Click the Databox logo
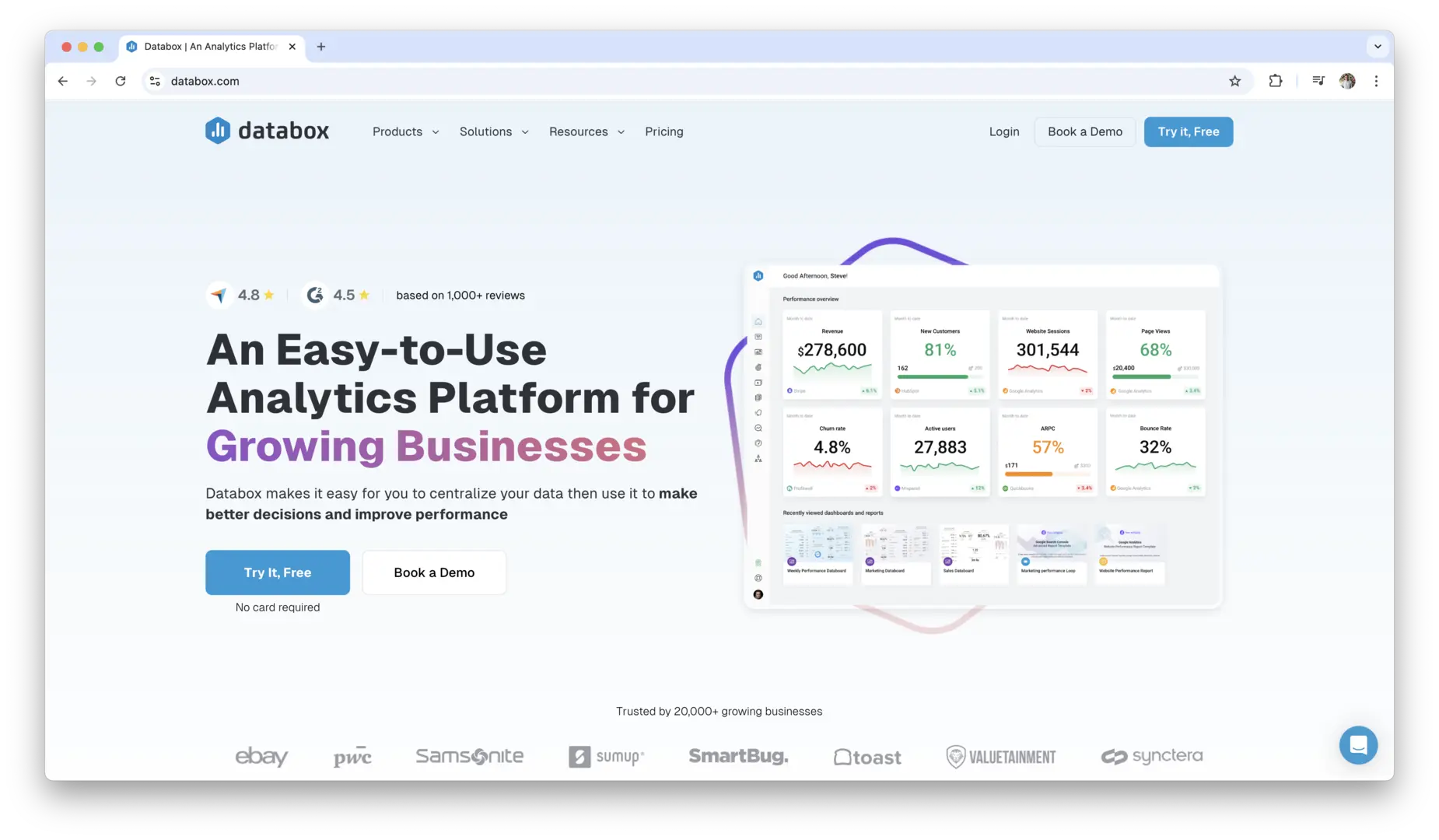The image size is (1439, 840). click(x=267, y=131)
